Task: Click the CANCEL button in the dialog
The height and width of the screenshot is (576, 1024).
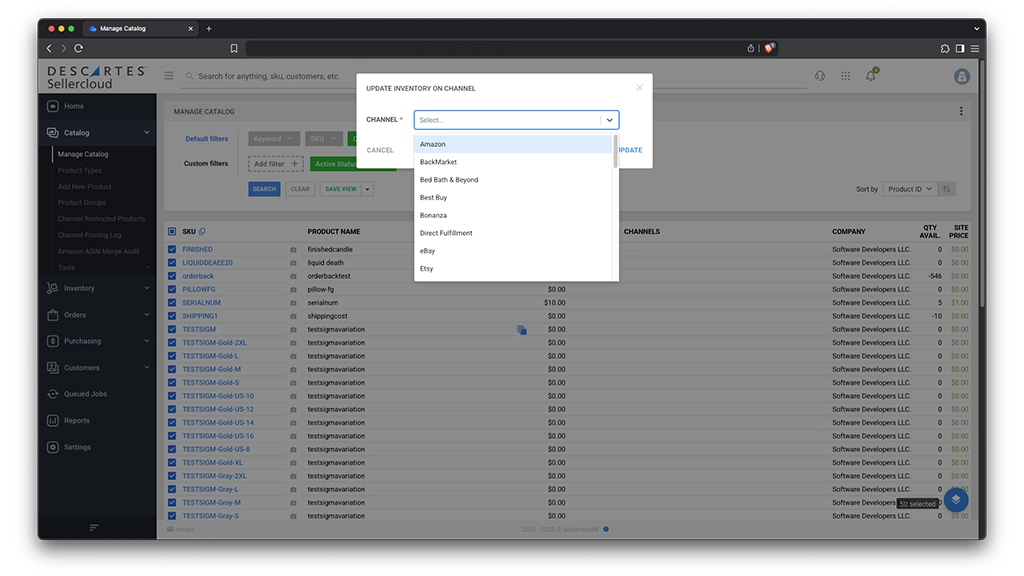Action: point(380,149)
